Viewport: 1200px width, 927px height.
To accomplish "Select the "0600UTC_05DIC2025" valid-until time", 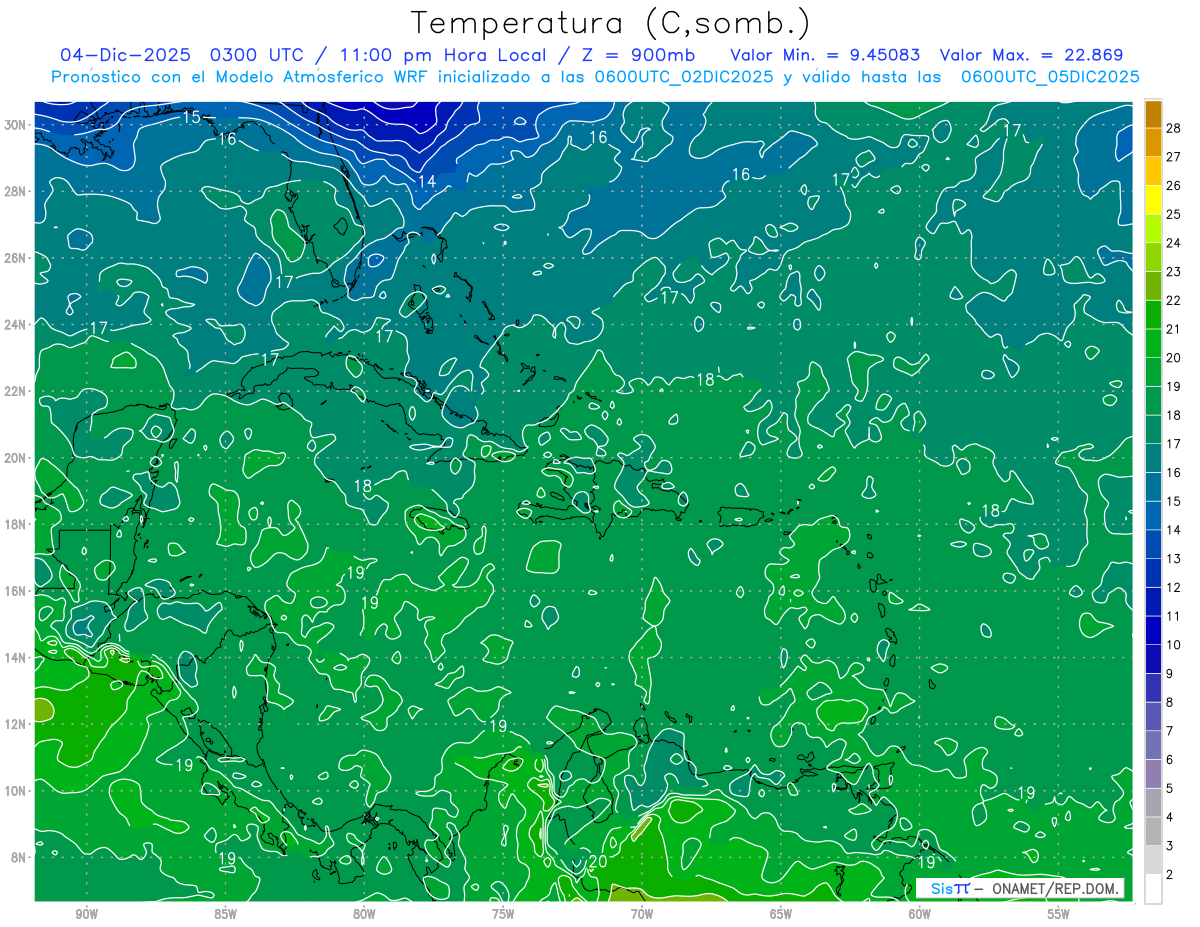I will pos(1050,77).
